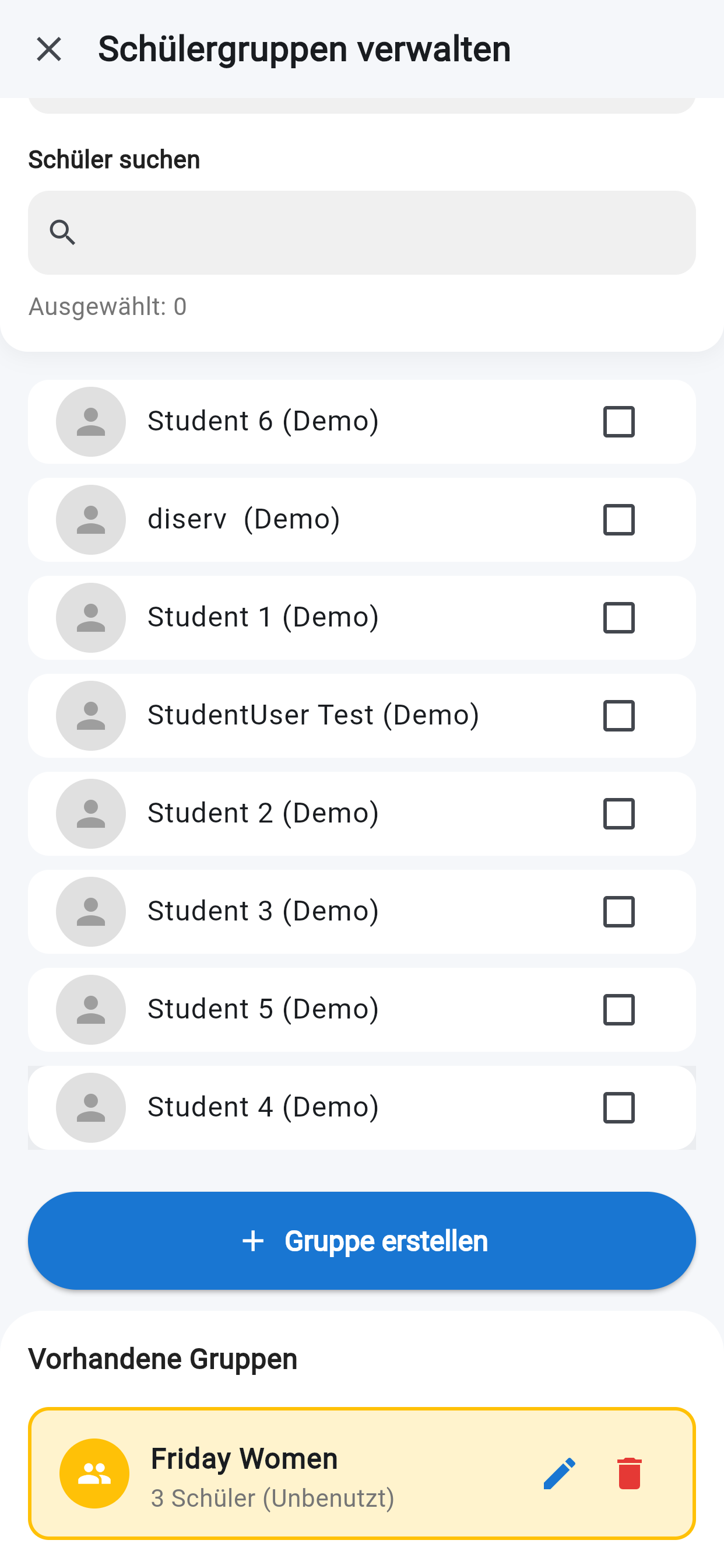
Task: Select the Student 4 (Demo) checkbox
Action: [x=618, y=1108]
